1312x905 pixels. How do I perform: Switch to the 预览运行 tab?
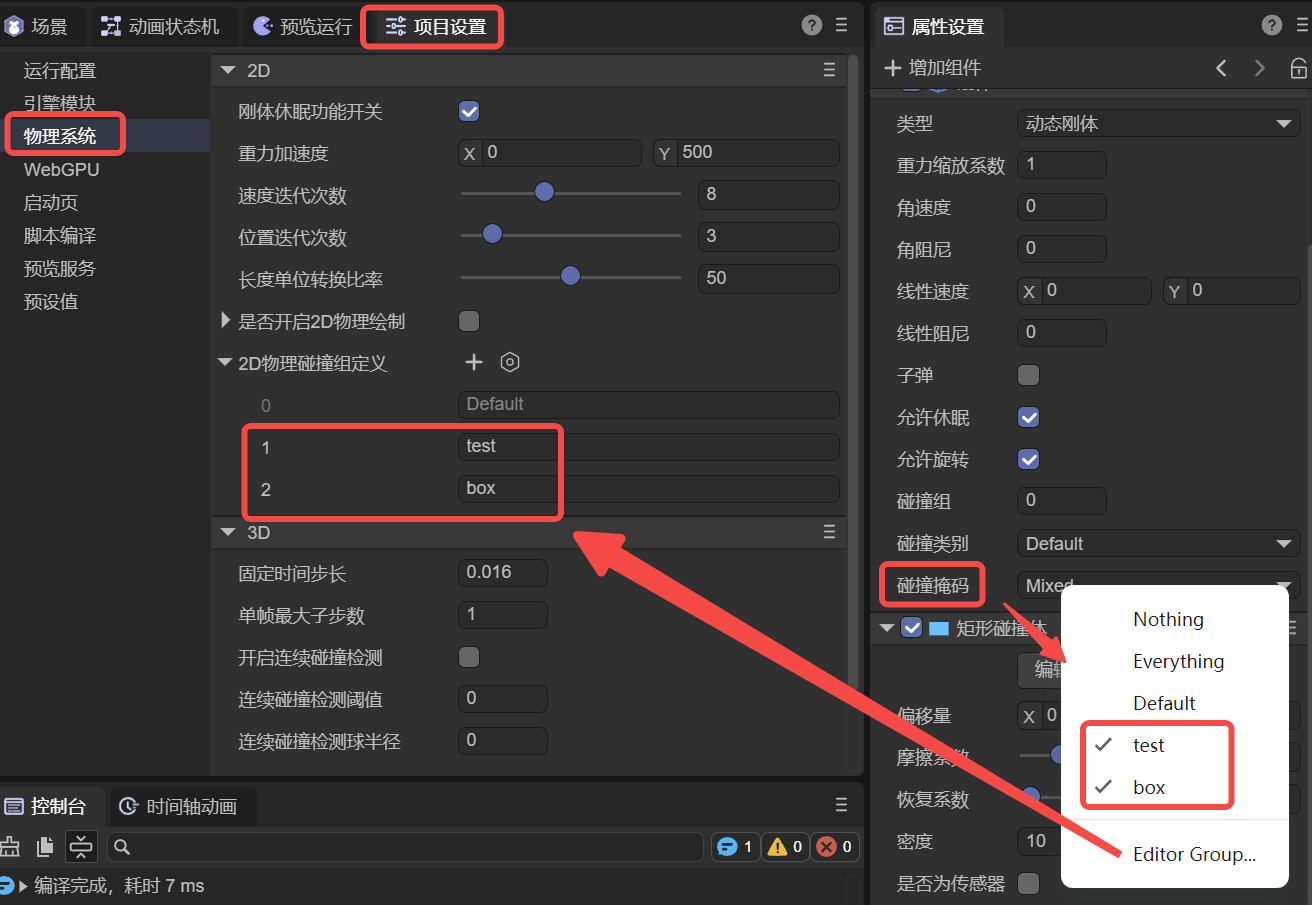tap(302, 27)
